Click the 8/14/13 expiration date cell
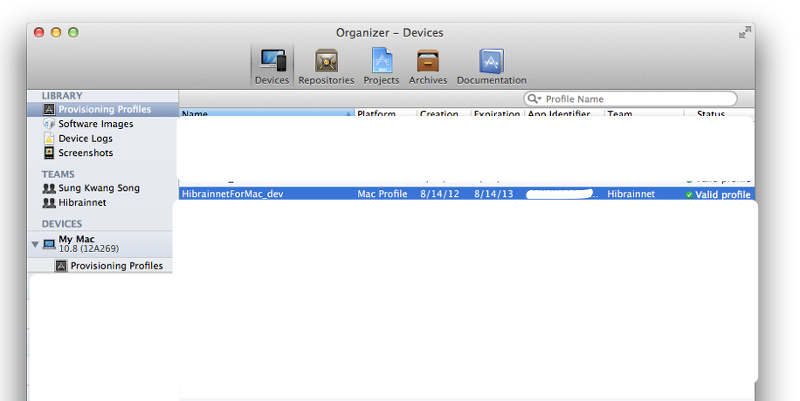The image size is (800, 401). point(493,194)
